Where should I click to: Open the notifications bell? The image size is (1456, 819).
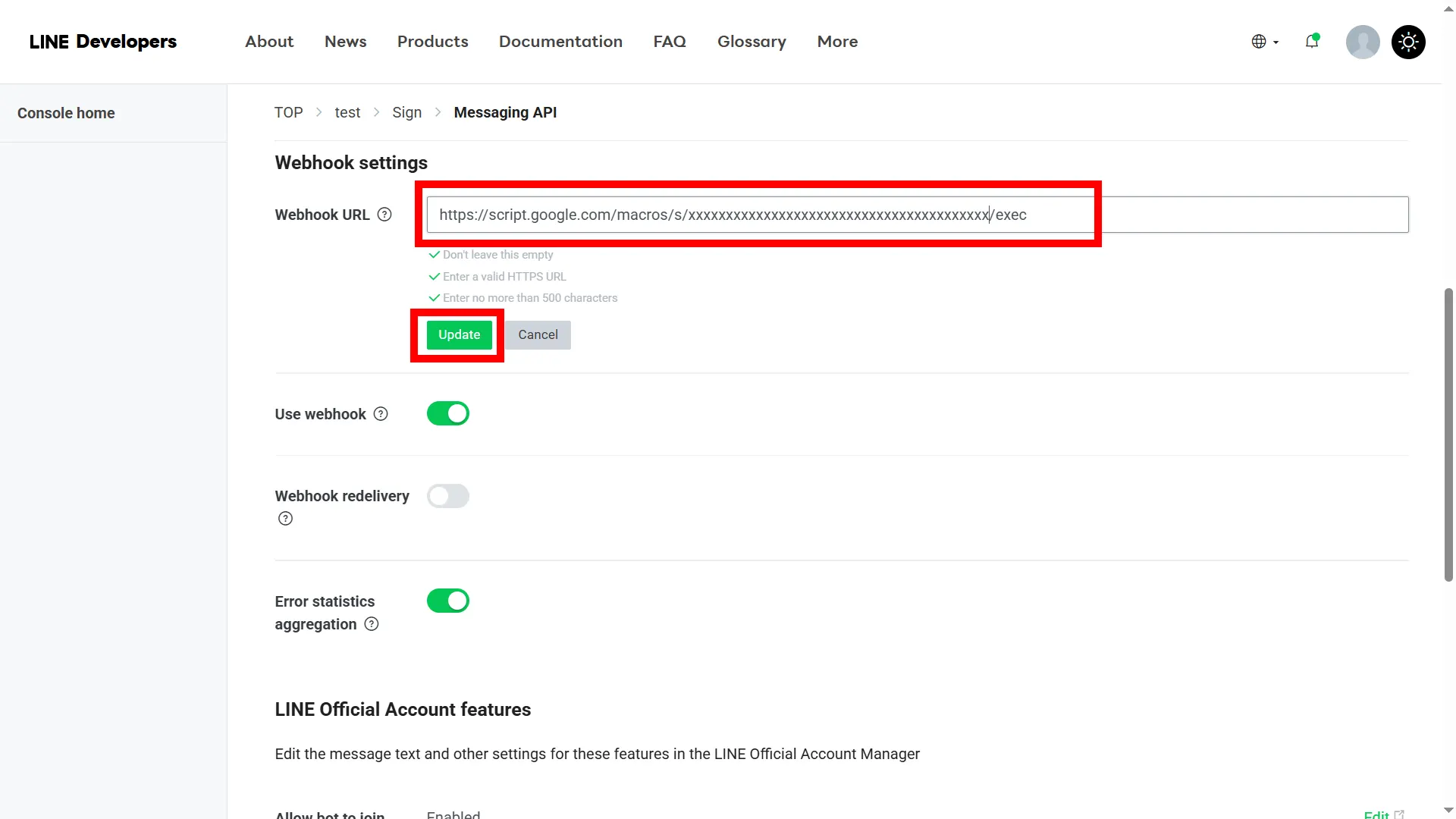coord(1312,42)
